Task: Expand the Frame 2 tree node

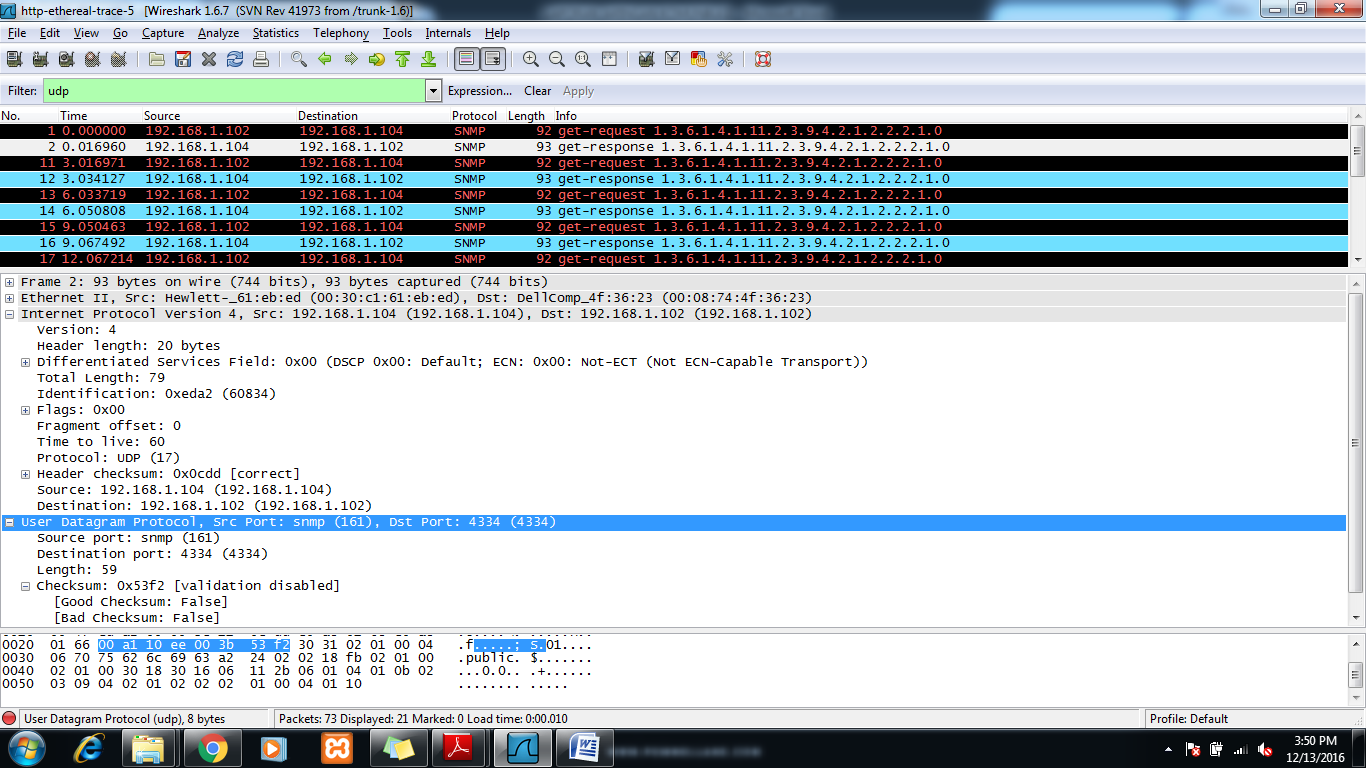Action: click(x=10, y=282)
